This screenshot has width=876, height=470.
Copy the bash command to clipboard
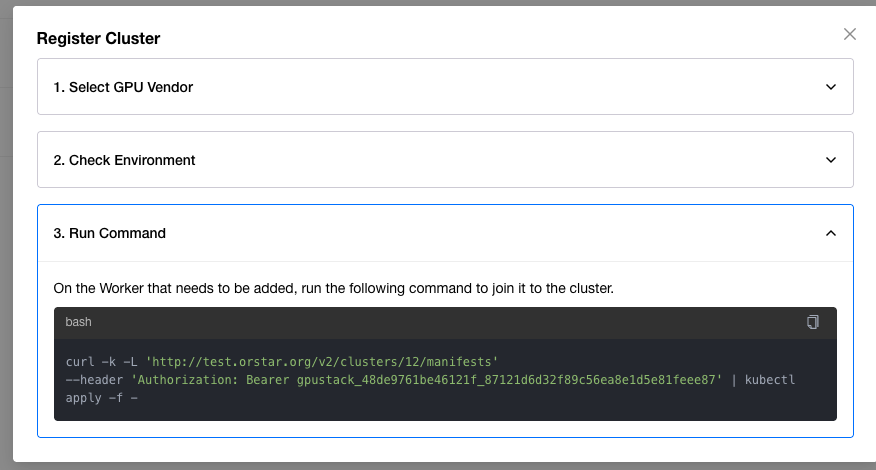pyautogui.click(x=813, y=322)
